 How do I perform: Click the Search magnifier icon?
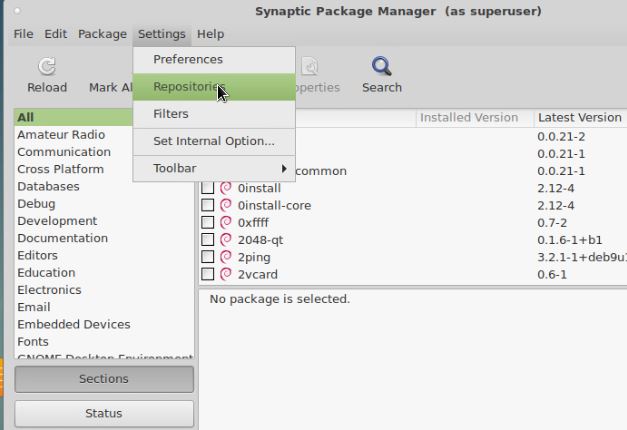(381, 67)
